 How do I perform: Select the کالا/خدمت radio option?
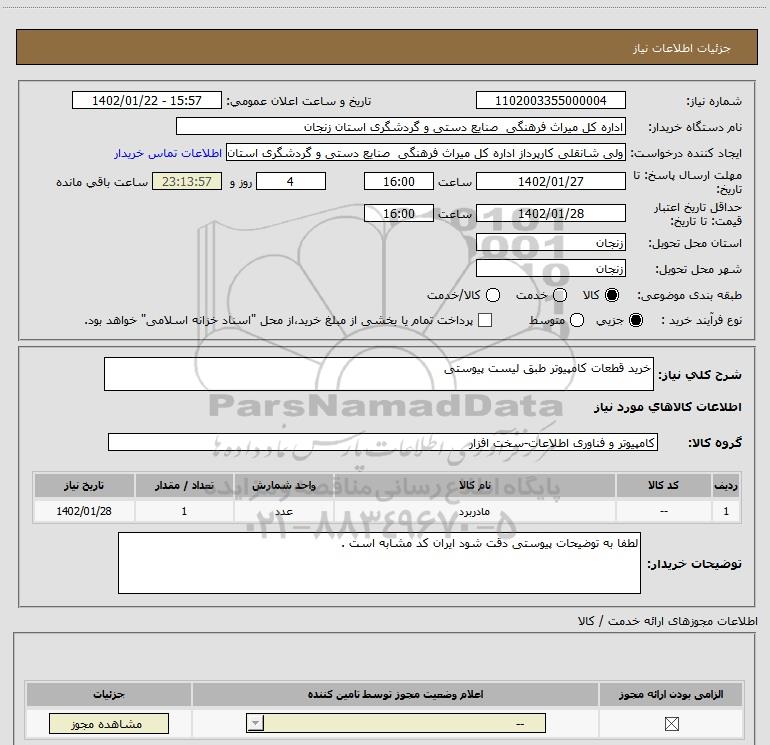[493, 295]
